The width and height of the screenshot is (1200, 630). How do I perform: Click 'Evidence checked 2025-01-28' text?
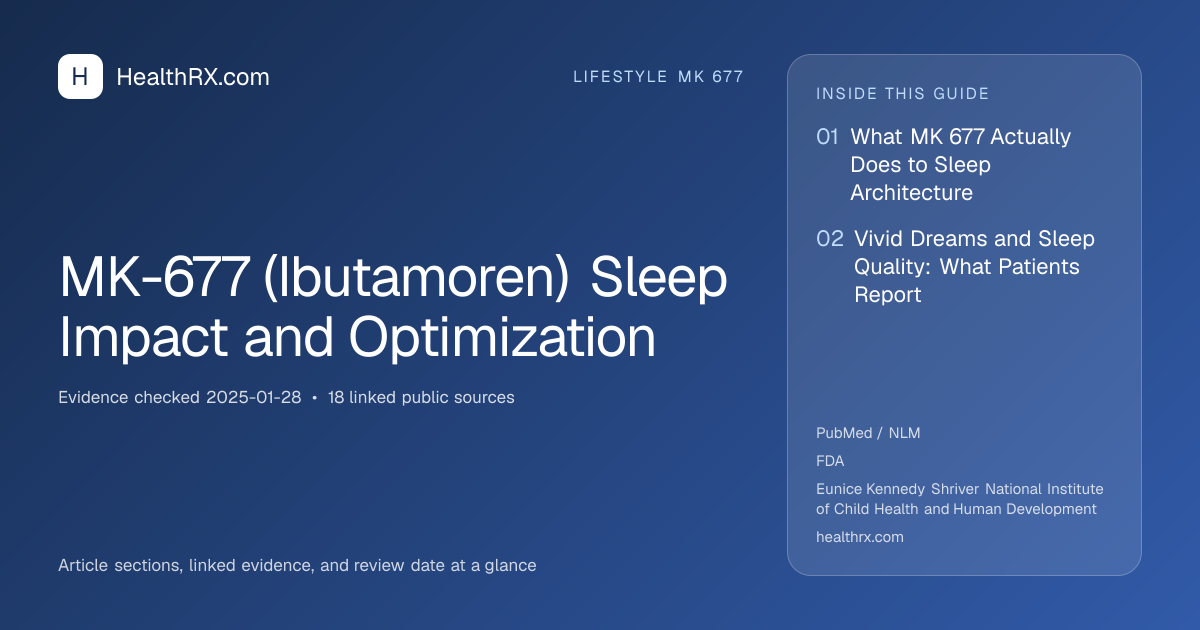(x=180, y=397)
